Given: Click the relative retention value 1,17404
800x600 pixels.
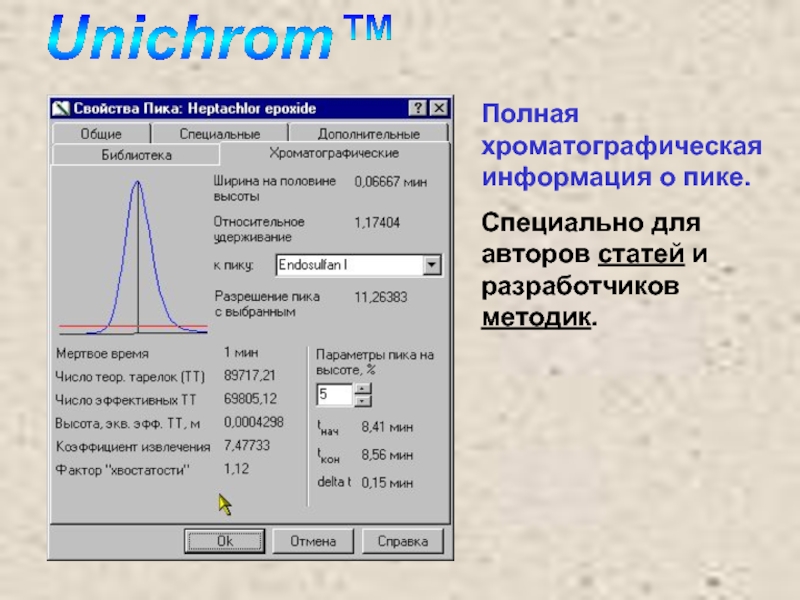Looking at the screenshot, I should [377, 222].
